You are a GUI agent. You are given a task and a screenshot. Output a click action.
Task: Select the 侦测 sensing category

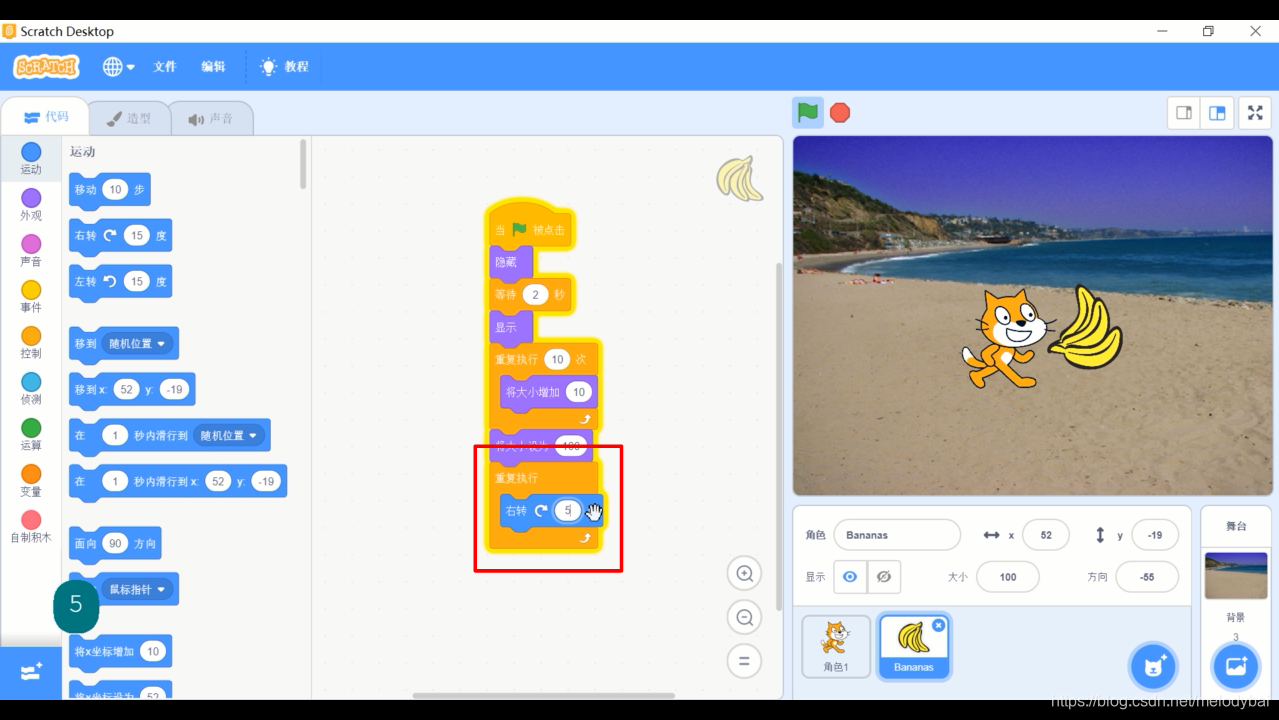pos(31,388)
